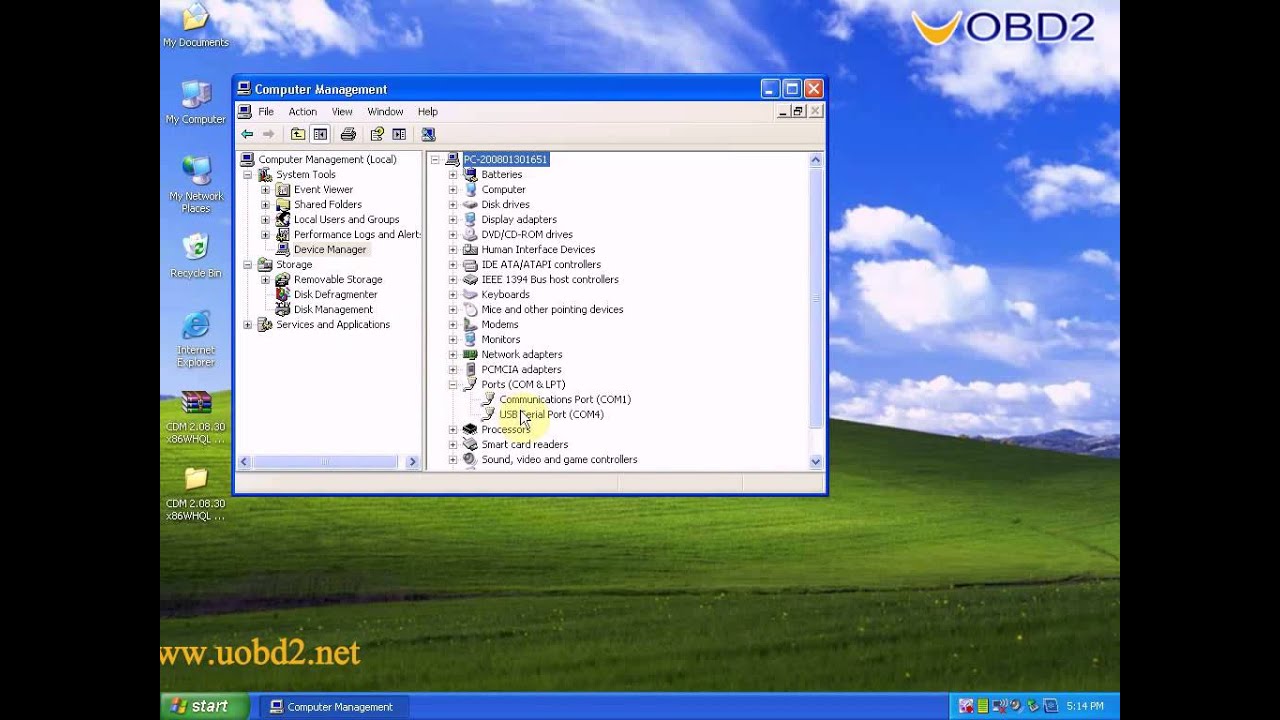Viewport: 1280px width, 720px height.
Task: Open the Window menu
Action: tap(385, 112)
